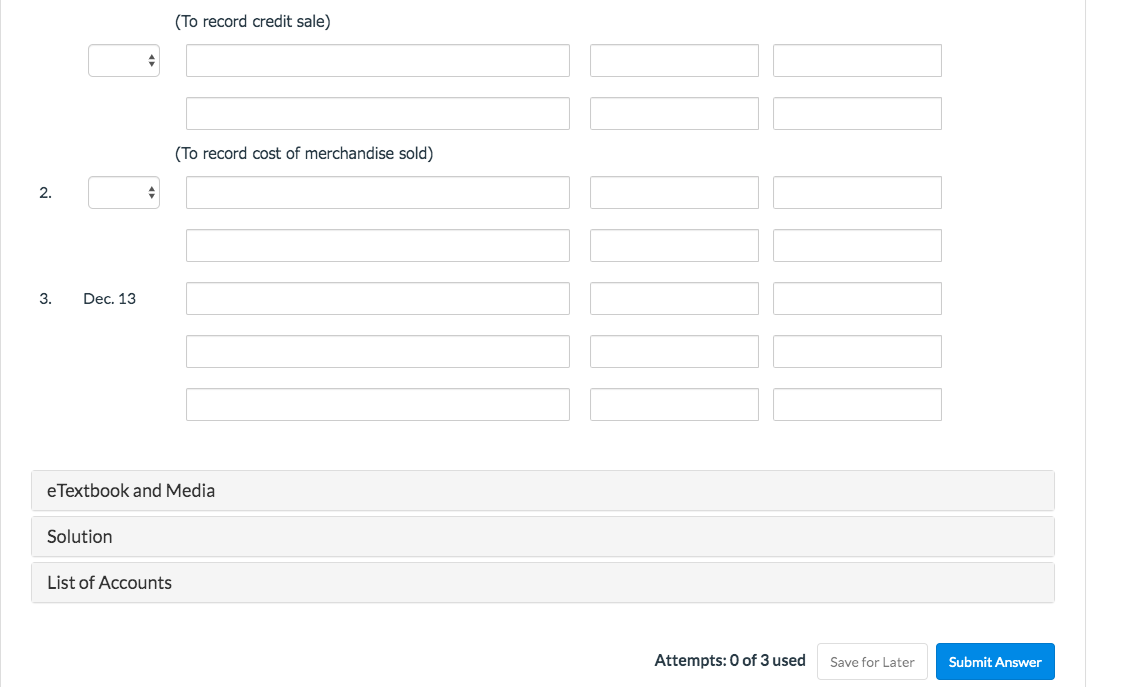
Task: Open the date dropdown beside entry 2
Action: (x=123, y=192)
